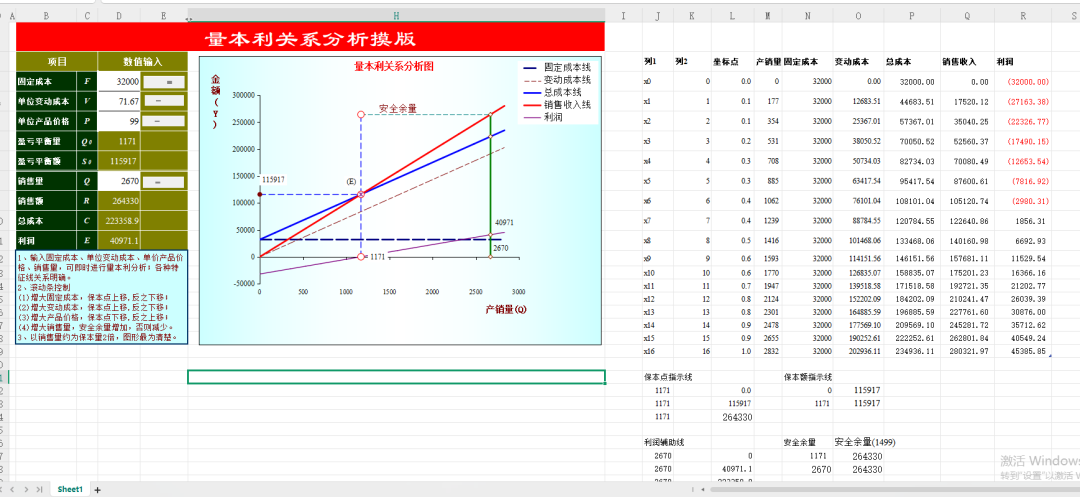The width and height of the screenshot is (1080, 497).
Task: Select the 保本额指示线 label cell
Action: coord(808,377)
